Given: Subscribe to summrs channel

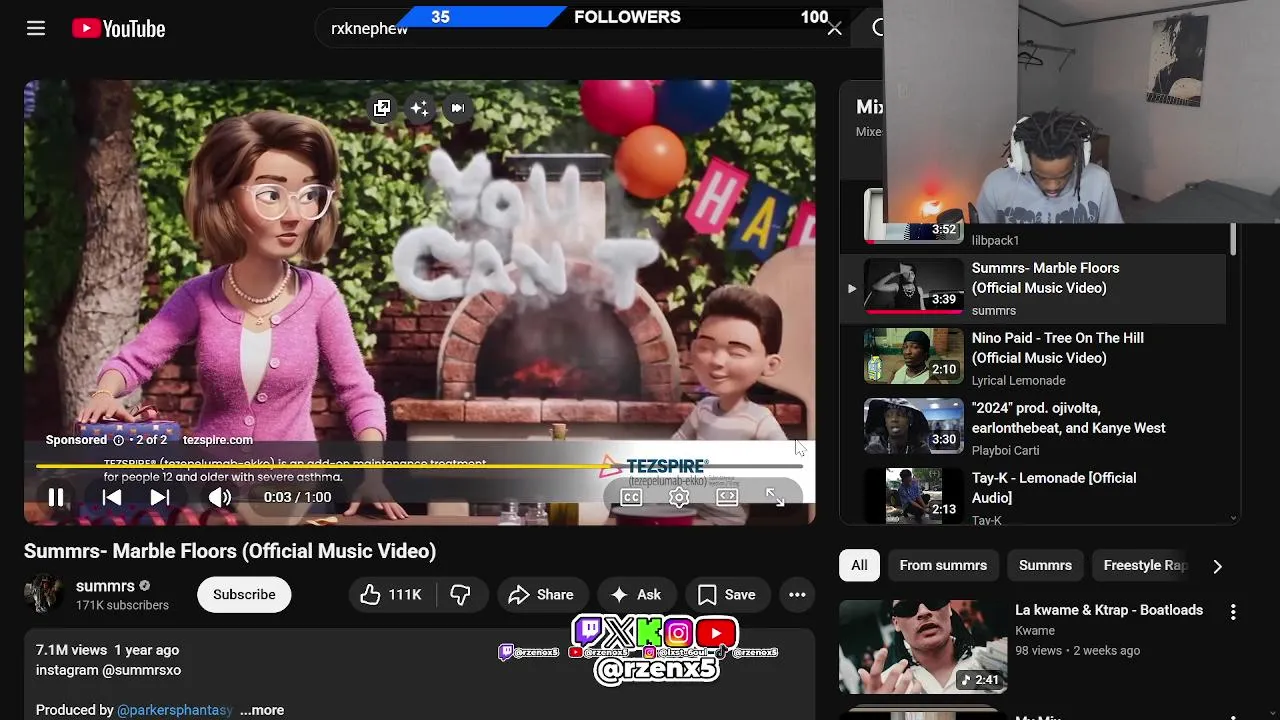Looking at the screenshot, I should click(x=244, y=594).
